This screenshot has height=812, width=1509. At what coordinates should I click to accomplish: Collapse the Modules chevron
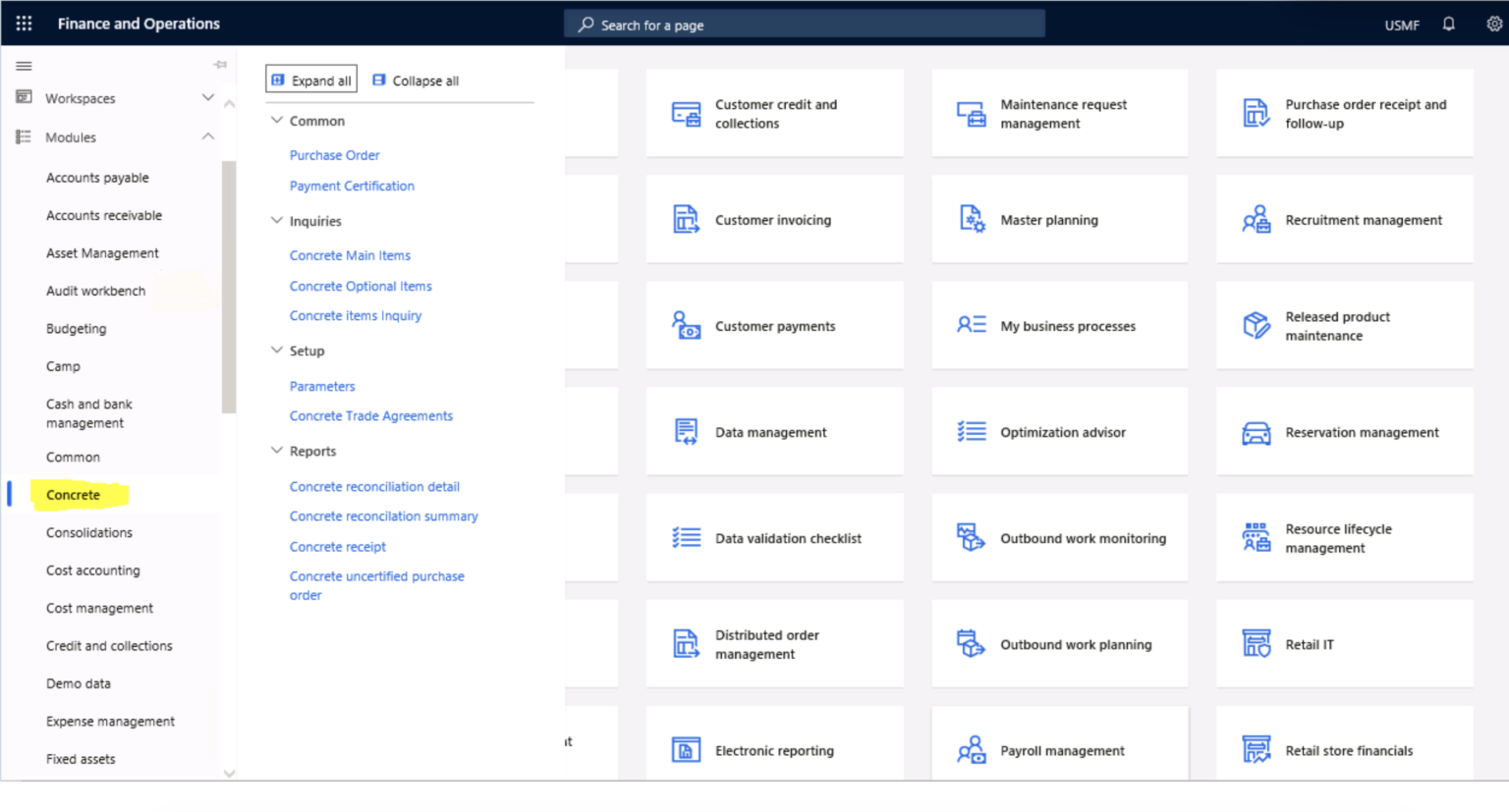(x=208, y=136)
